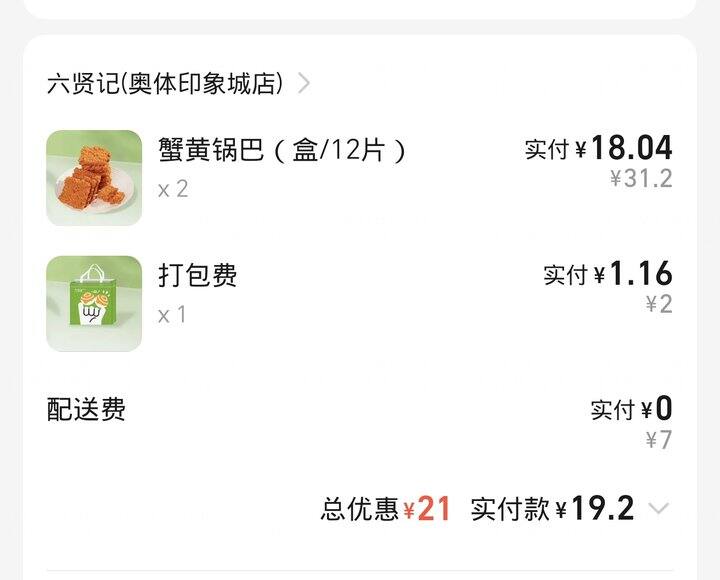Click quantity x 2 under 蟹黄锅巴
The width and height of the screenshot is (720, 580).
point(173,189)
